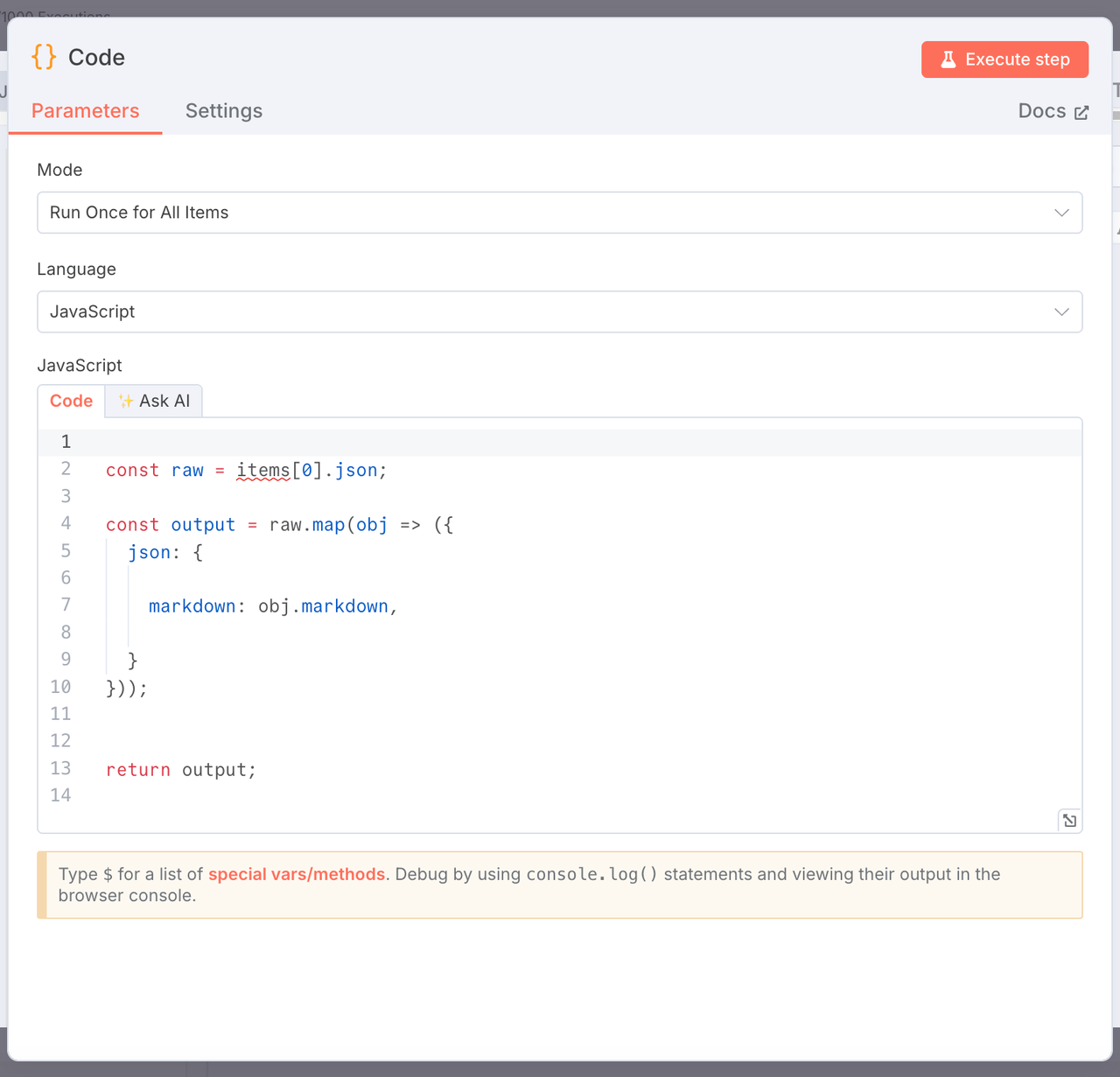The image size is (1120, 1077).
Task: Click the chevron arrow of Language field
Action: pyautogui.click(x=1061, y=311)
